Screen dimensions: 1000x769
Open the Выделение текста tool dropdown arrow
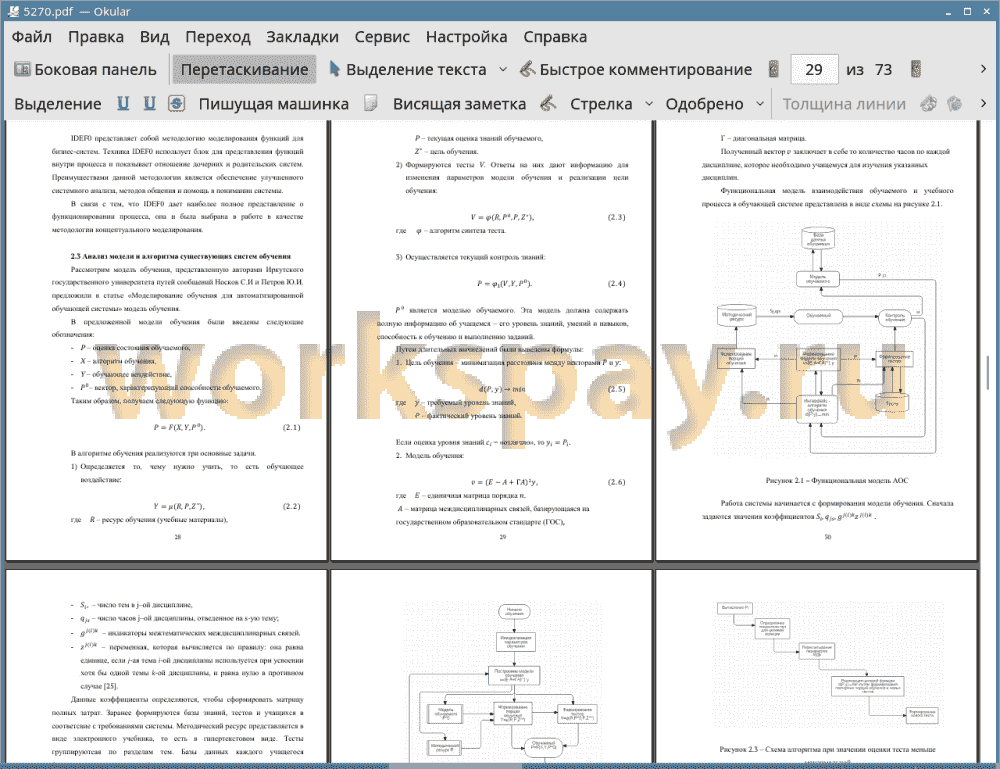tap(503, 70)
